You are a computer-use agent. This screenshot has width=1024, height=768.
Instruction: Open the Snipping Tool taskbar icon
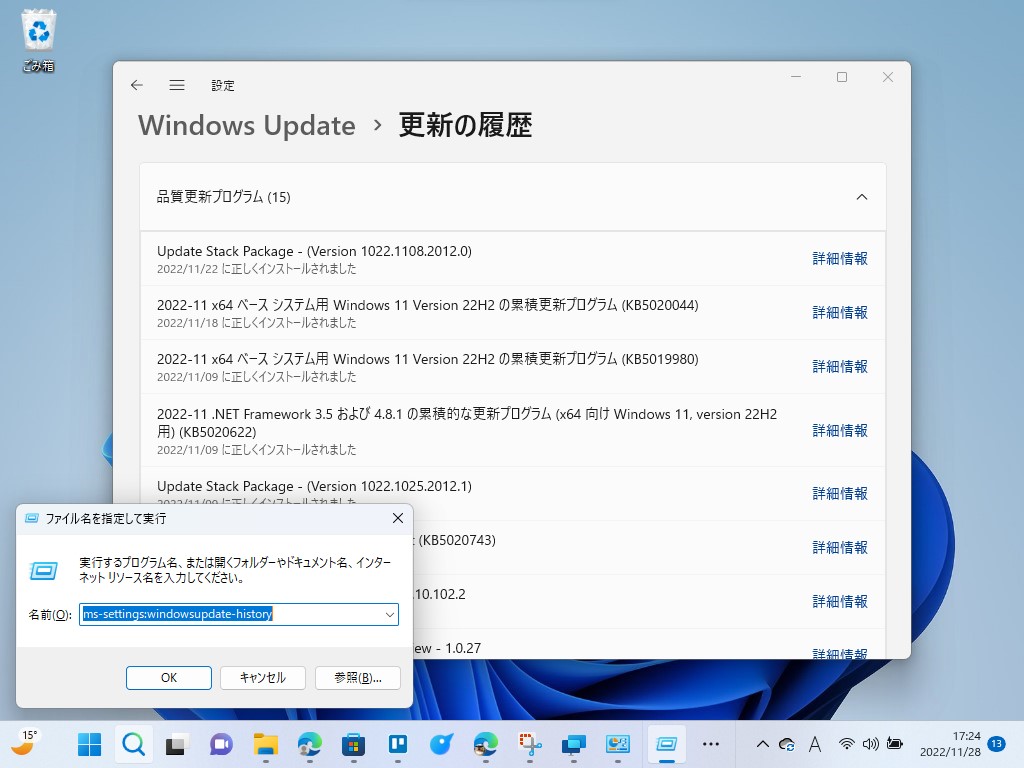pos(529,744)
